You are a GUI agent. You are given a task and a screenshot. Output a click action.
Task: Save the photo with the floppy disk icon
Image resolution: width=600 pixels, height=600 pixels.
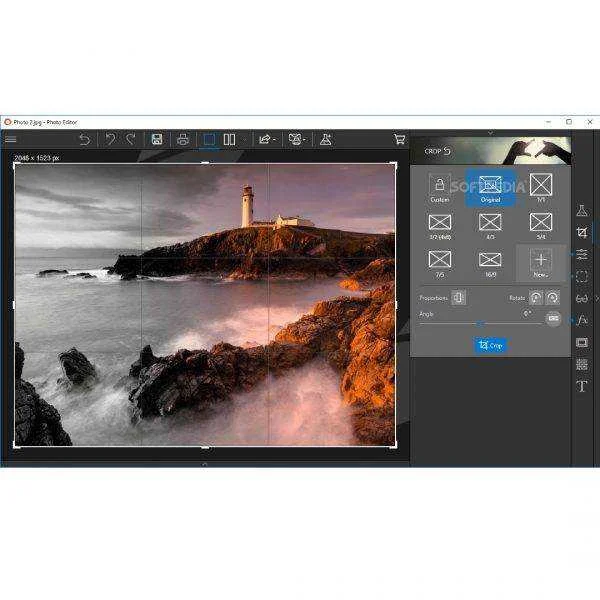(x=157, y=139)
